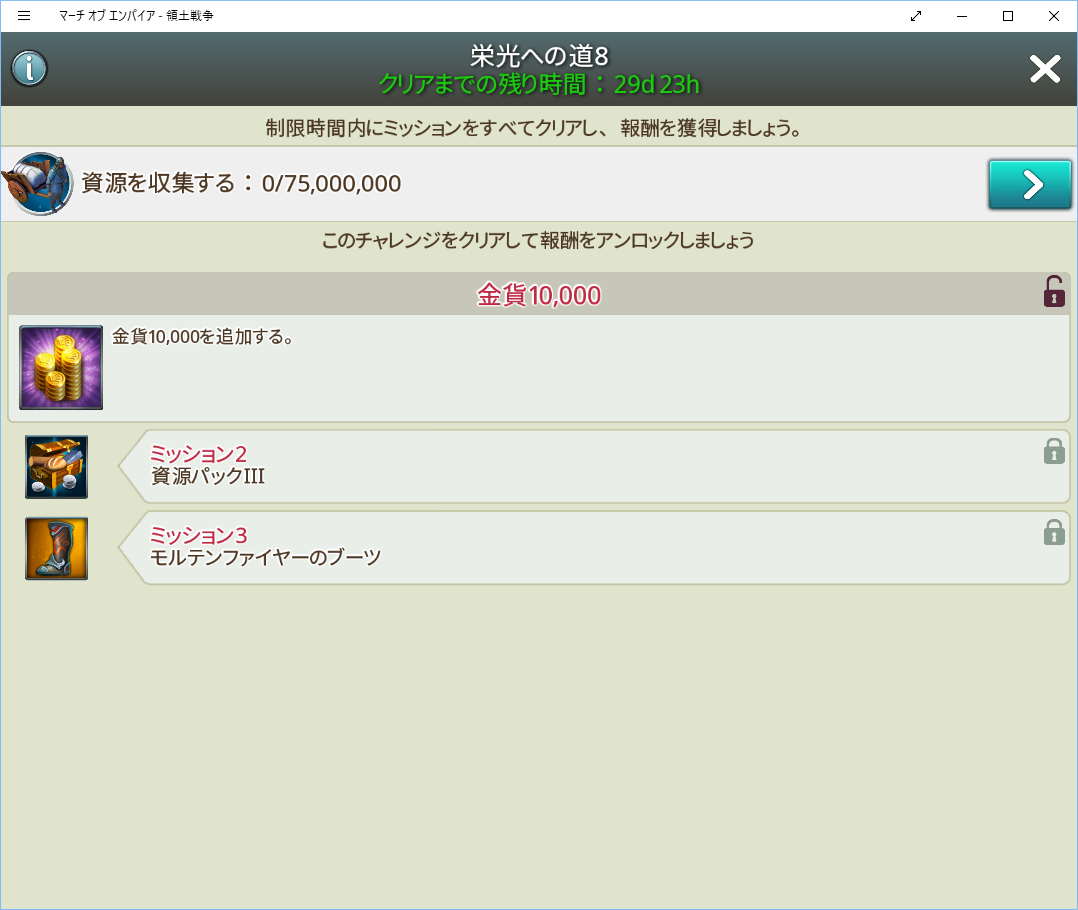Click the 金貨10,000を追加する description text
Image resolution: width=1078 pixels, height=910 pixels.
(202, 337)
